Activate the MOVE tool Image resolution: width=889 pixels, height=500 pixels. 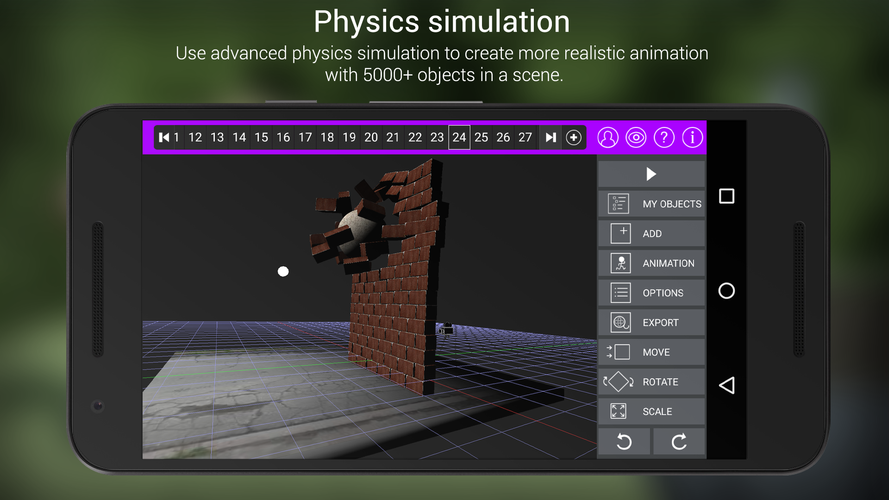point(651,352)
